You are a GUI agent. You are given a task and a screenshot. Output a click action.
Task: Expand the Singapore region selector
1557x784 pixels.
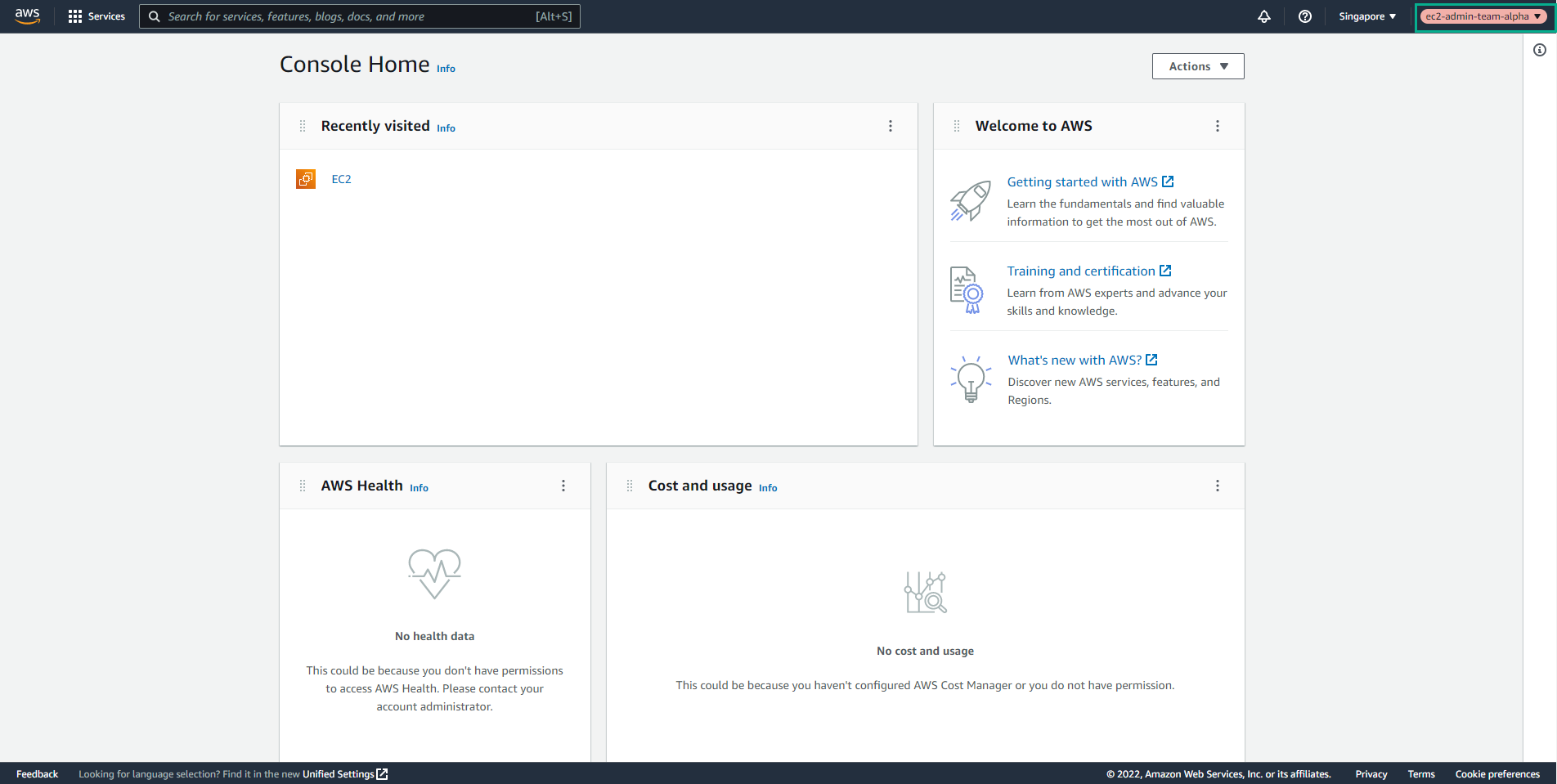(1367, 16)
